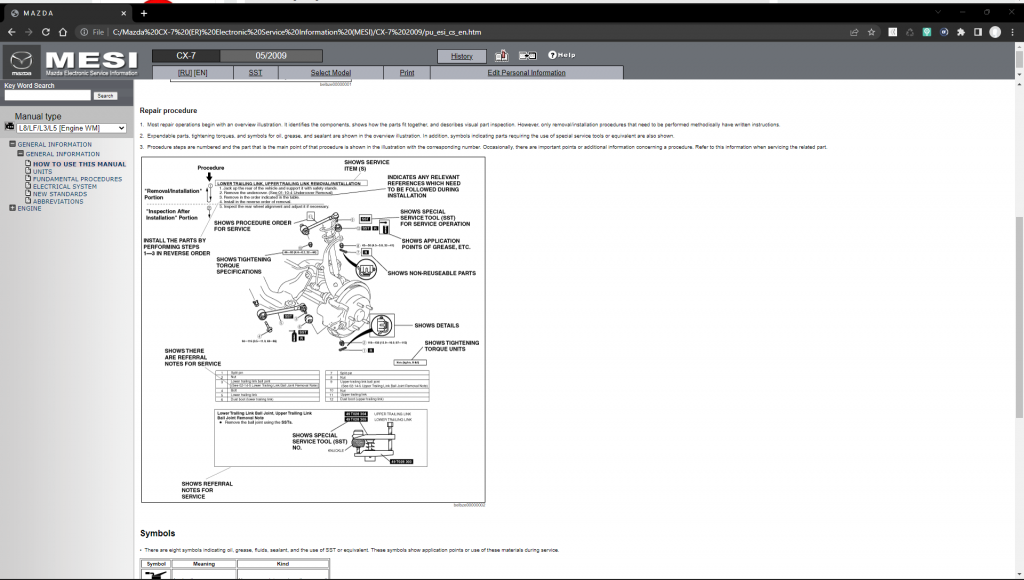This screenshot has width=1024, height=580.
Task: Click the arrow-box icon next to Help
Action: 528,56
